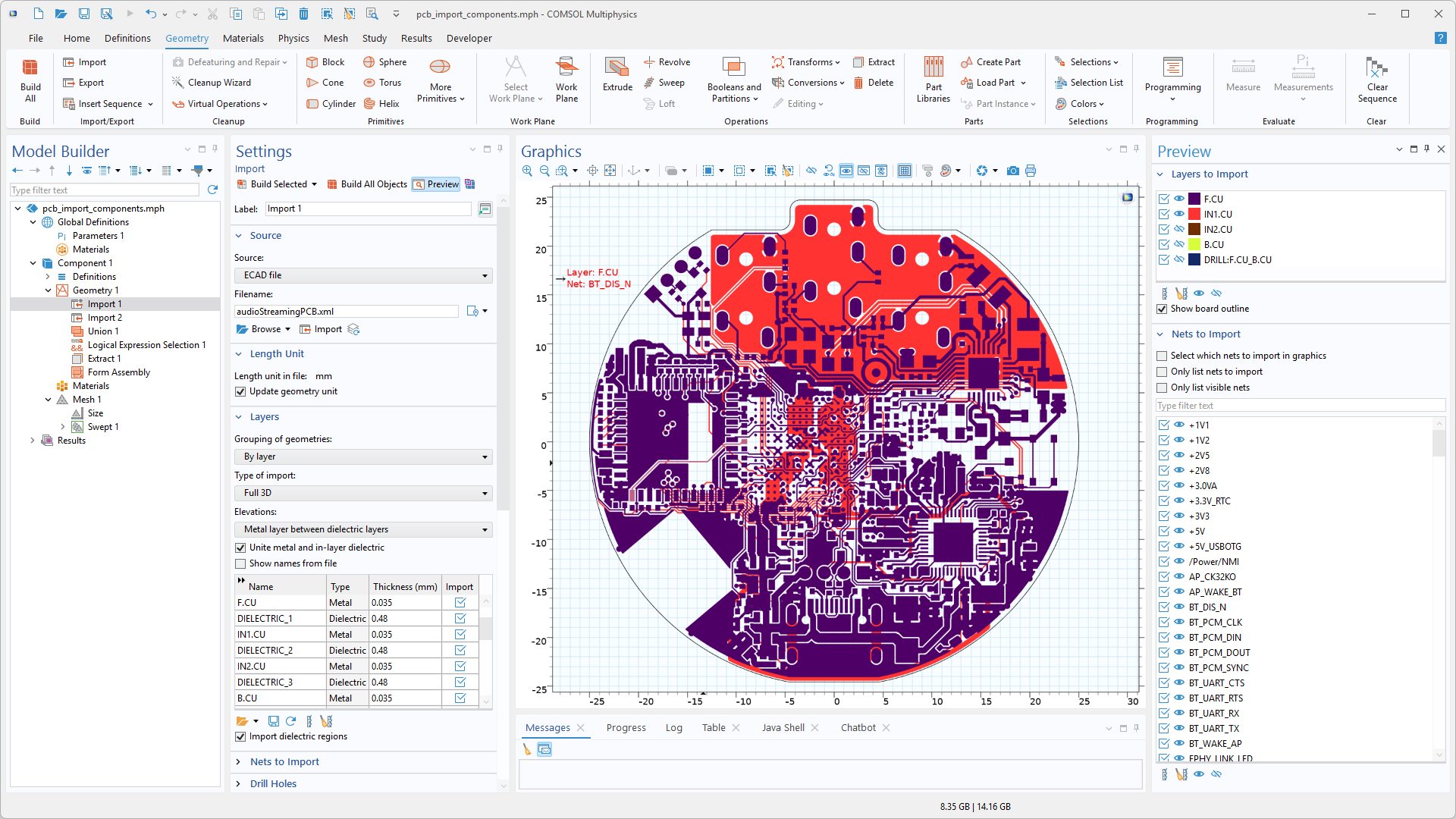1456x819 pixels.
Task: Open the Work Plane tool
Action: [x=566, y=80]
